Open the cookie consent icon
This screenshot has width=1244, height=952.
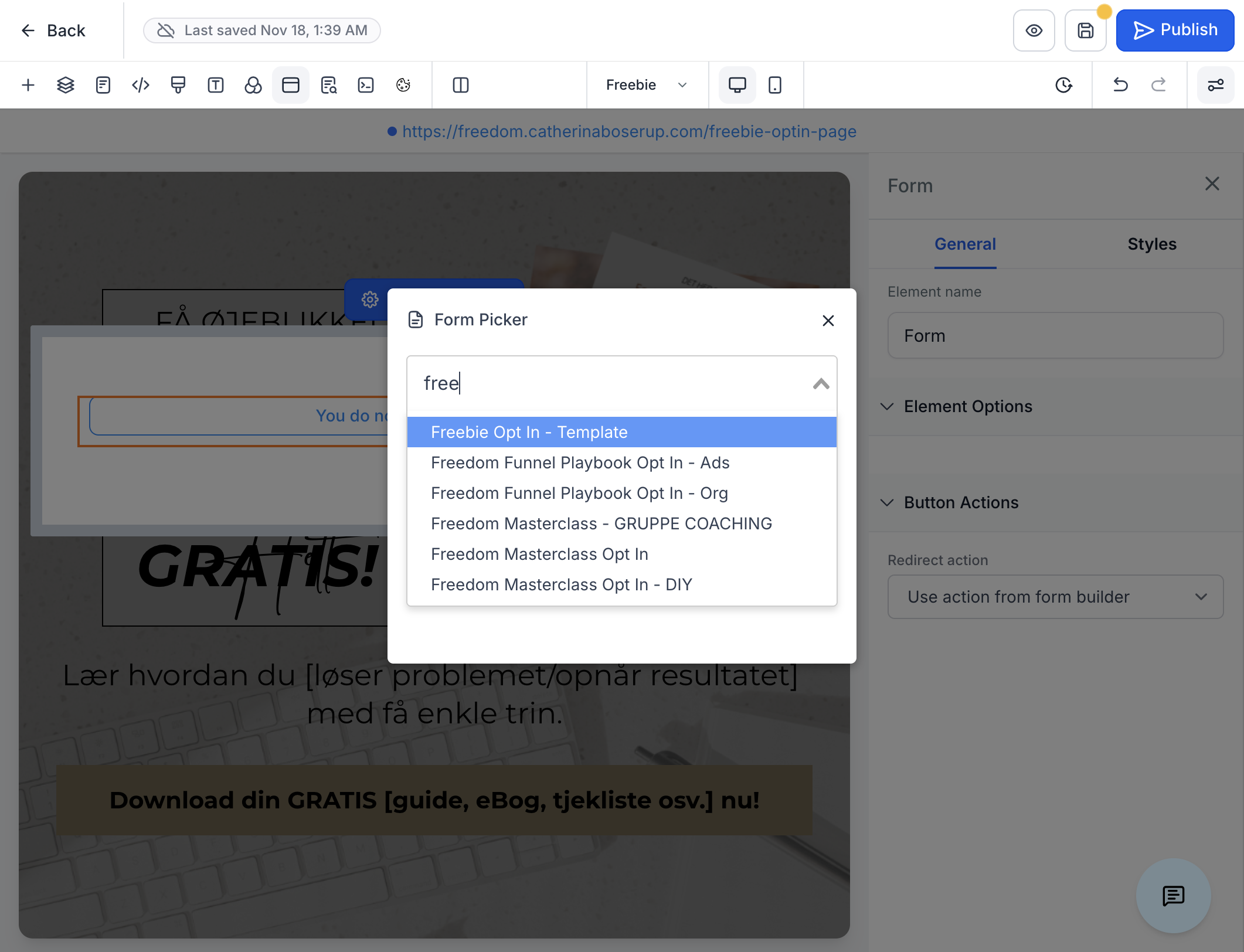point(403,85)
